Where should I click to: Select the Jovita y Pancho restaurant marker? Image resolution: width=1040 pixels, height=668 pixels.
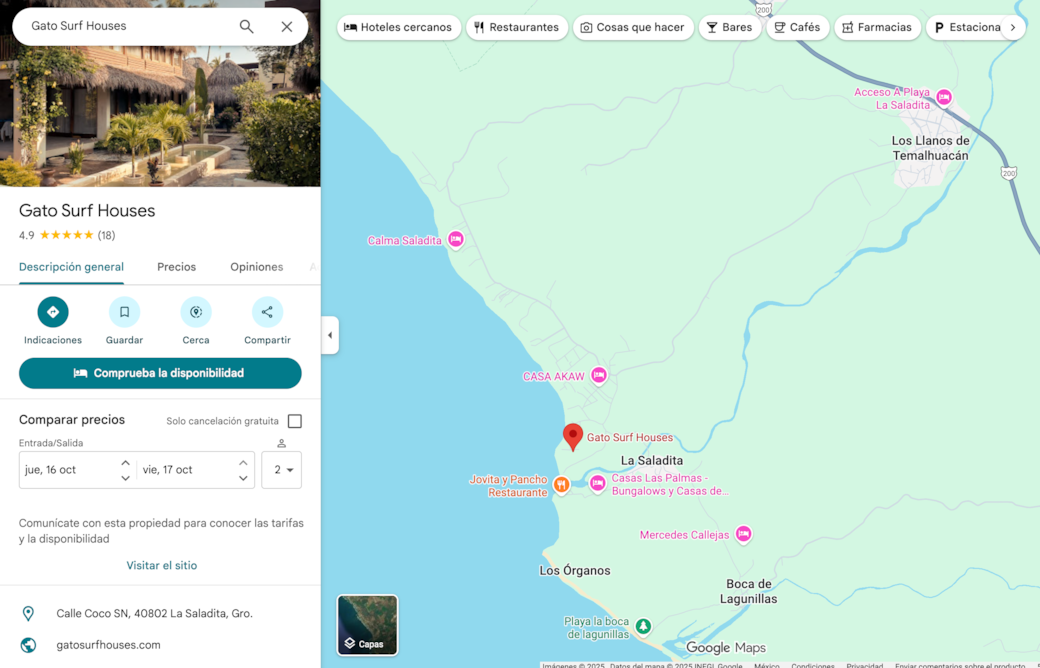tap(562, 485)
